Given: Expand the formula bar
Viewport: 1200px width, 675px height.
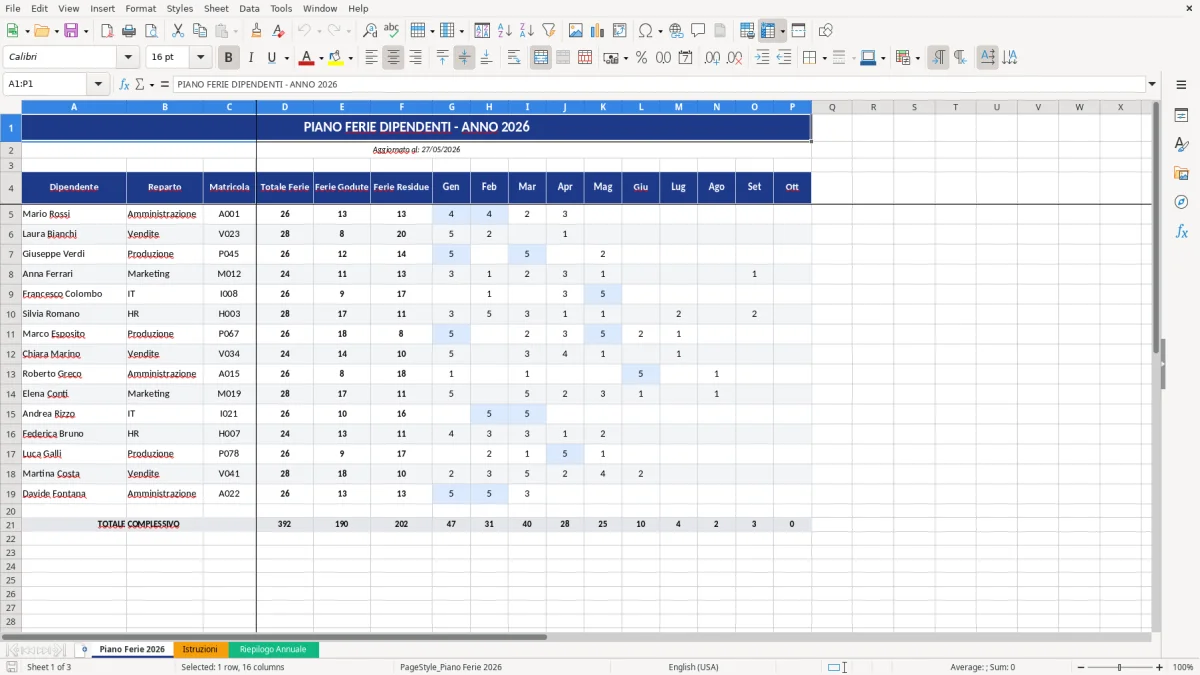Looking at the screenshot, I should pos(1152,85).
